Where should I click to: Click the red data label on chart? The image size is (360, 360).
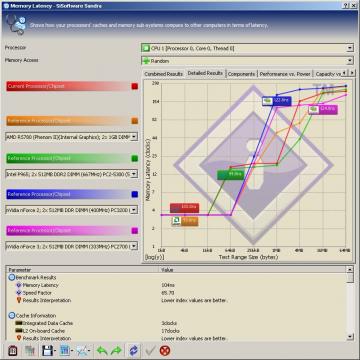(184, 208)
